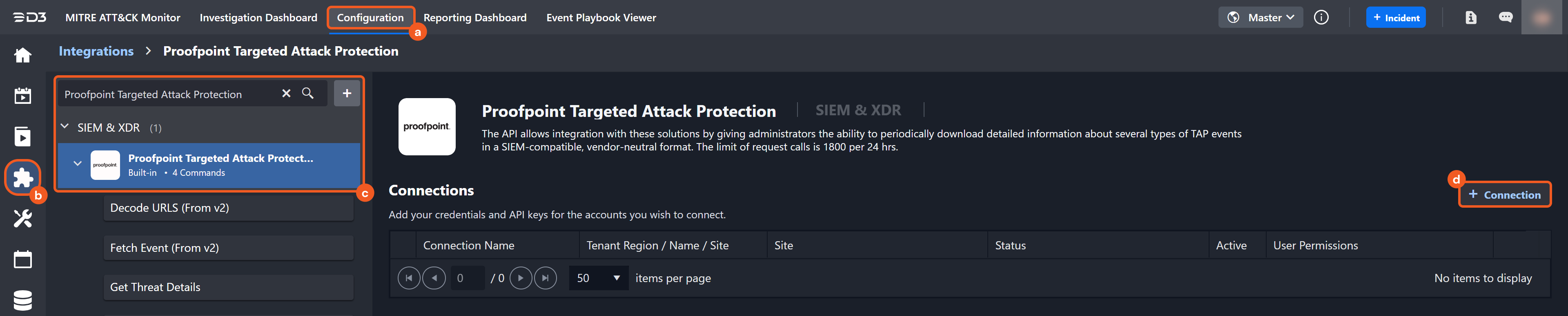Open the Master language selector
Viewport: 1568px width, 316px height.
click(x=1260, y=17)
